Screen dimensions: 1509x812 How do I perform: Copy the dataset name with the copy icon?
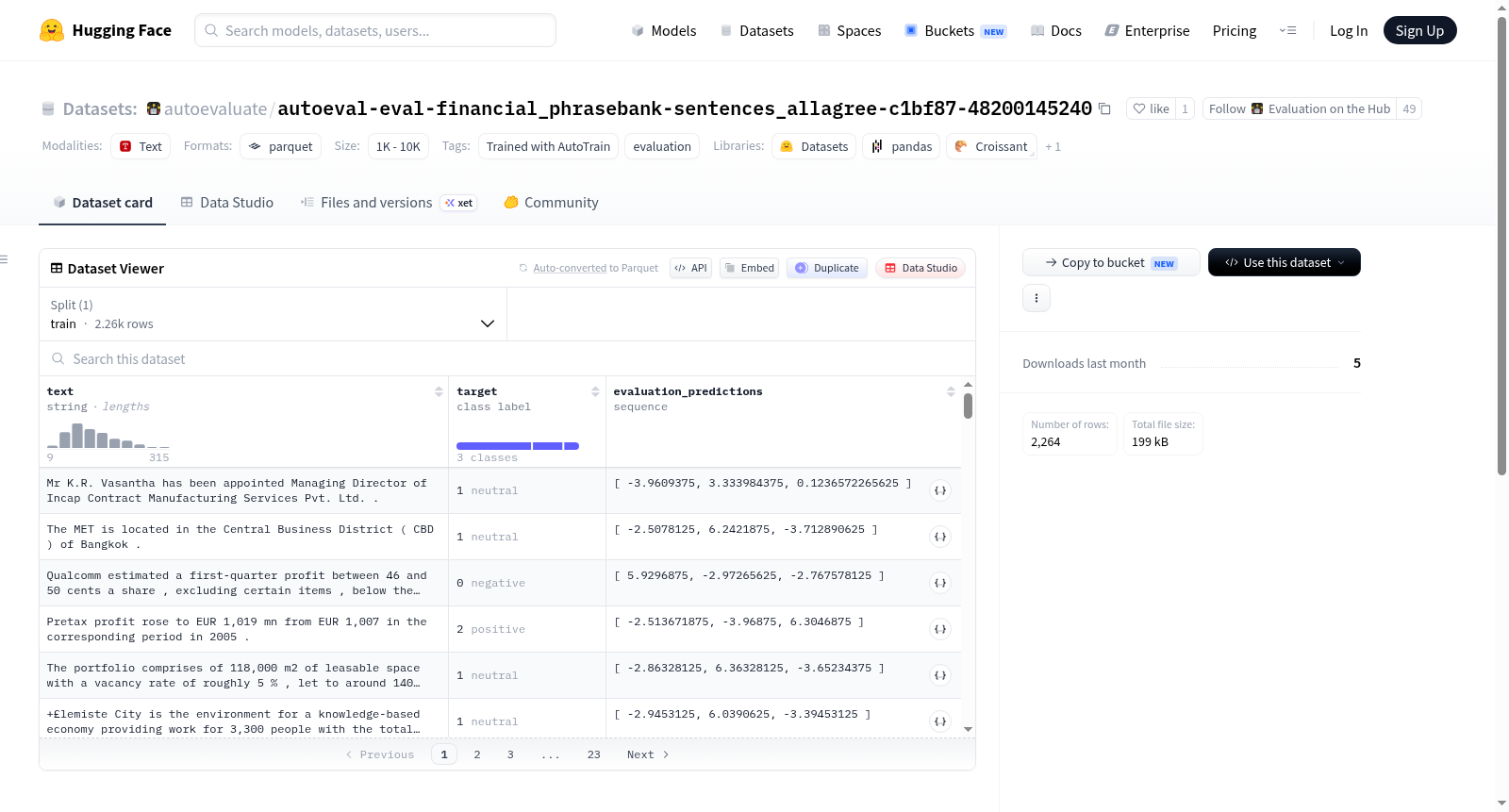pos(1104,109)
